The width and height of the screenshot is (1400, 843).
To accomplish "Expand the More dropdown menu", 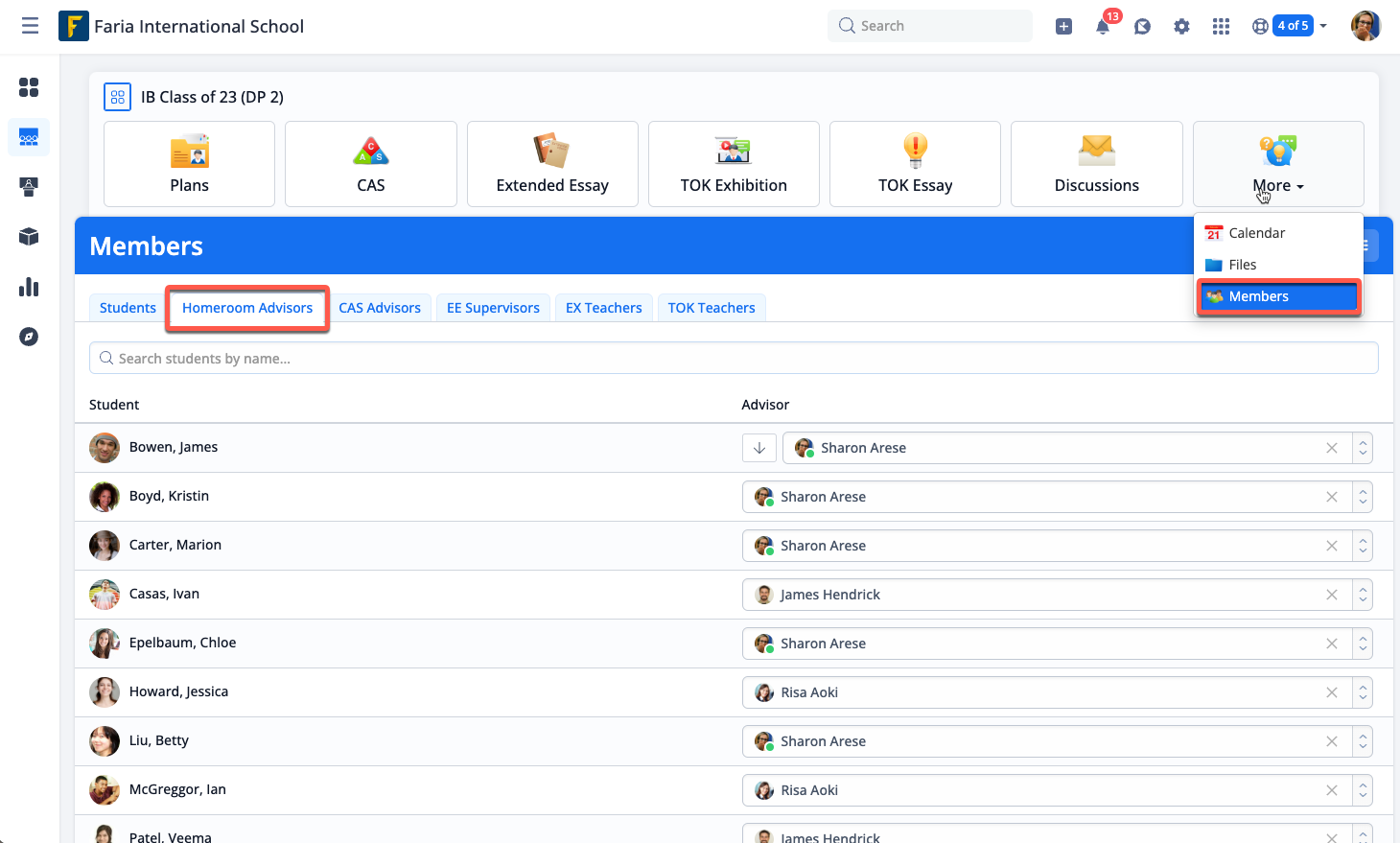I will click(1277, 185).
